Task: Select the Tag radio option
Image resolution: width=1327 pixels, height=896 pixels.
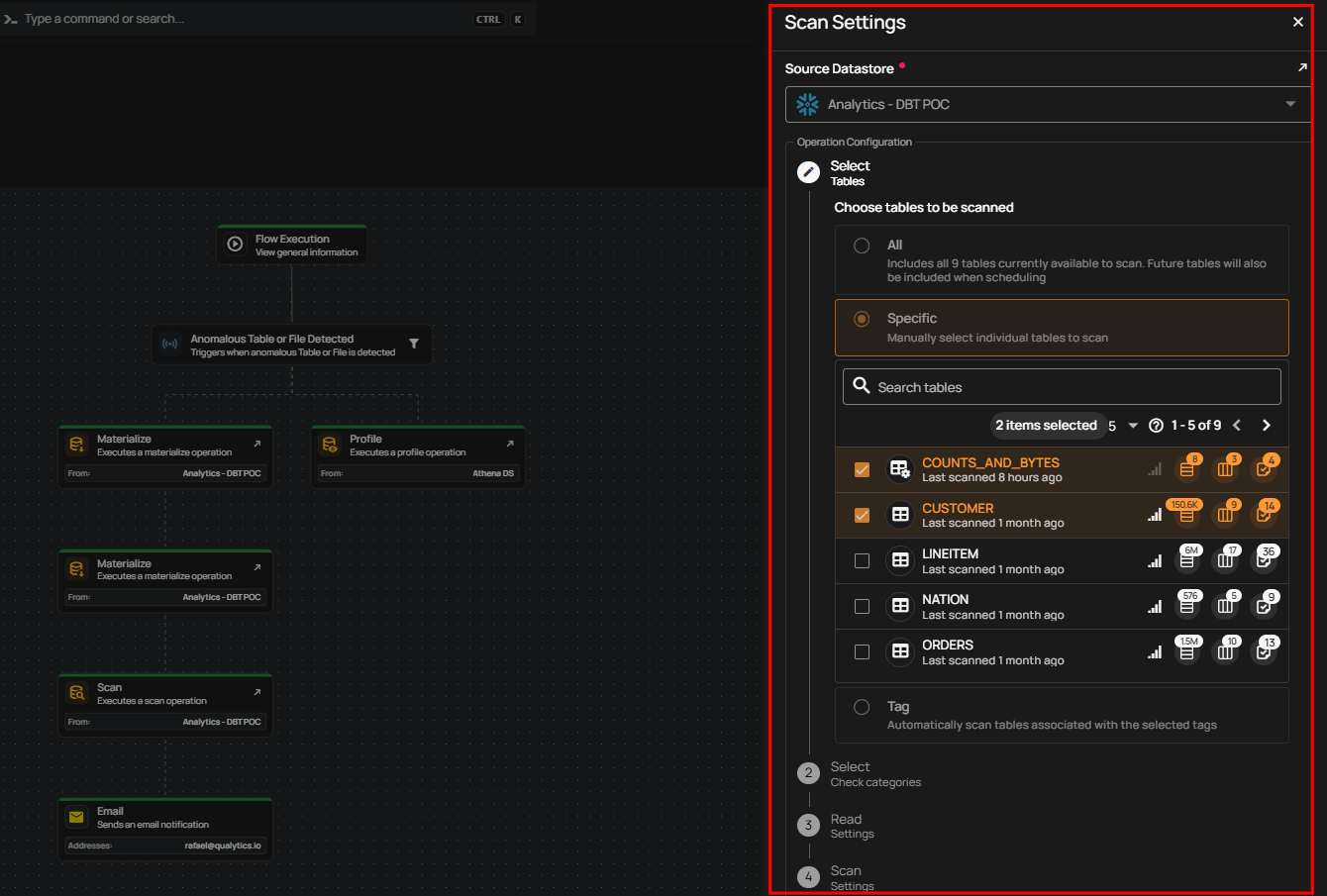Action: point(862,707)
